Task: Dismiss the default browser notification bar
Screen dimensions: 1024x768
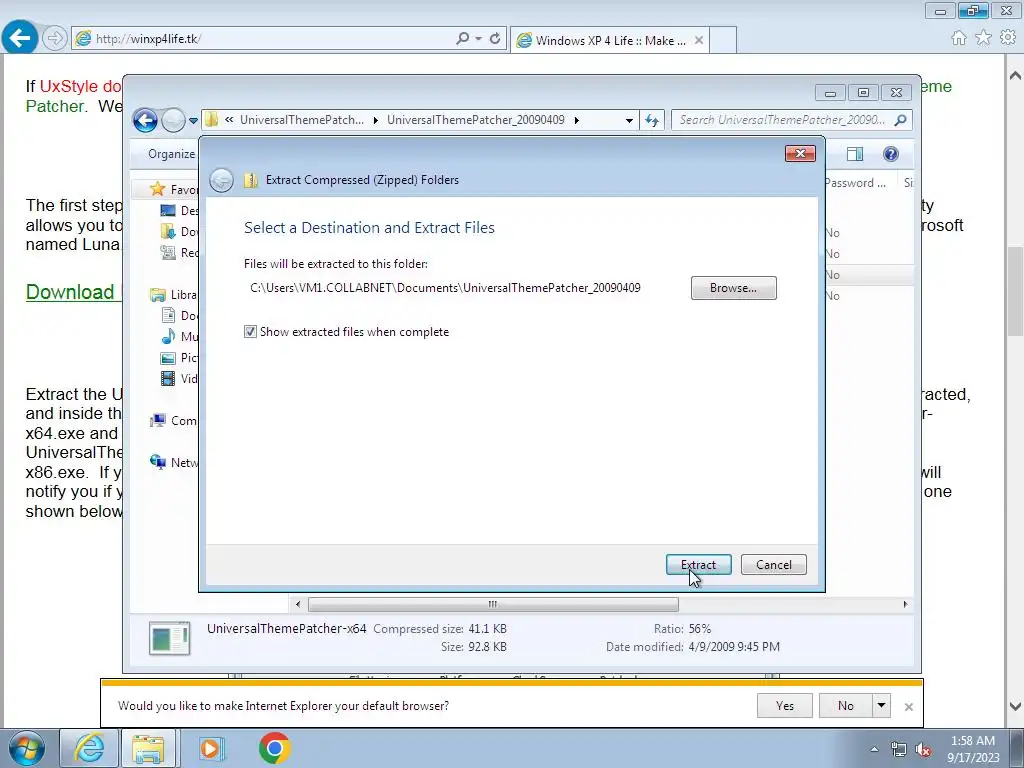Action: 908,707
